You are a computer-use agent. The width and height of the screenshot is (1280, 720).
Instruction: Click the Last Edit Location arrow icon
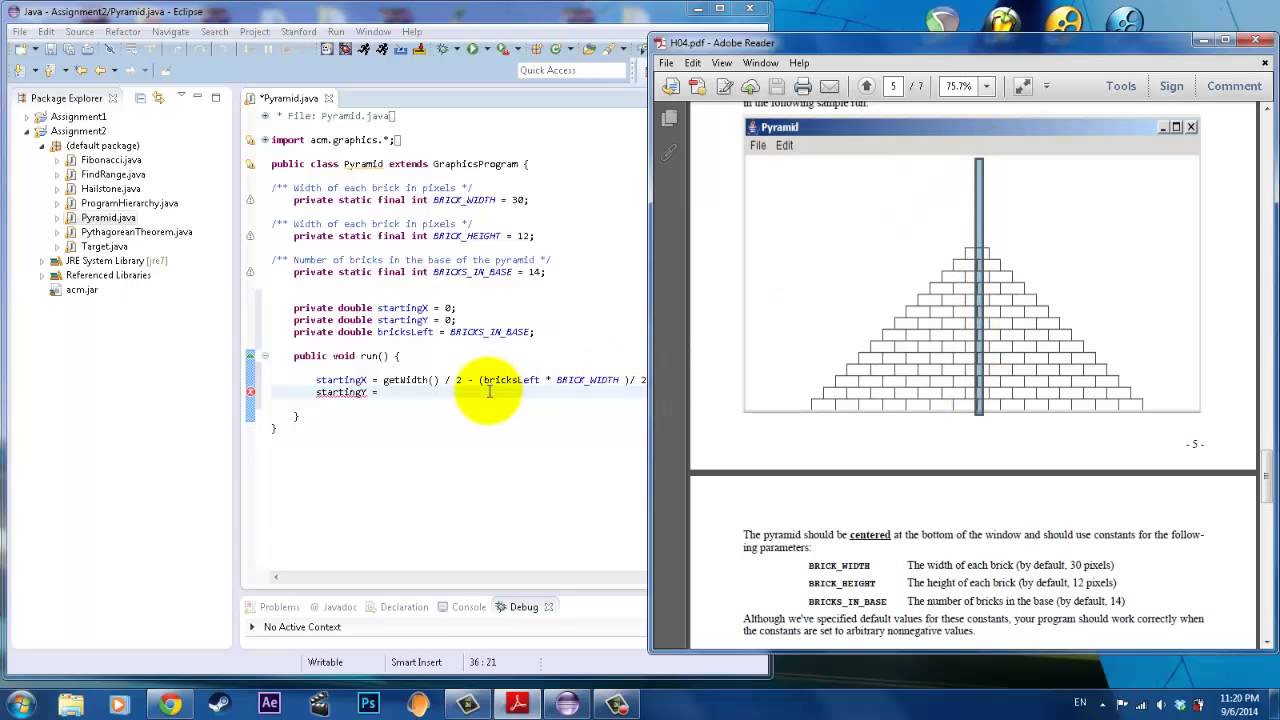coord(80,70)
